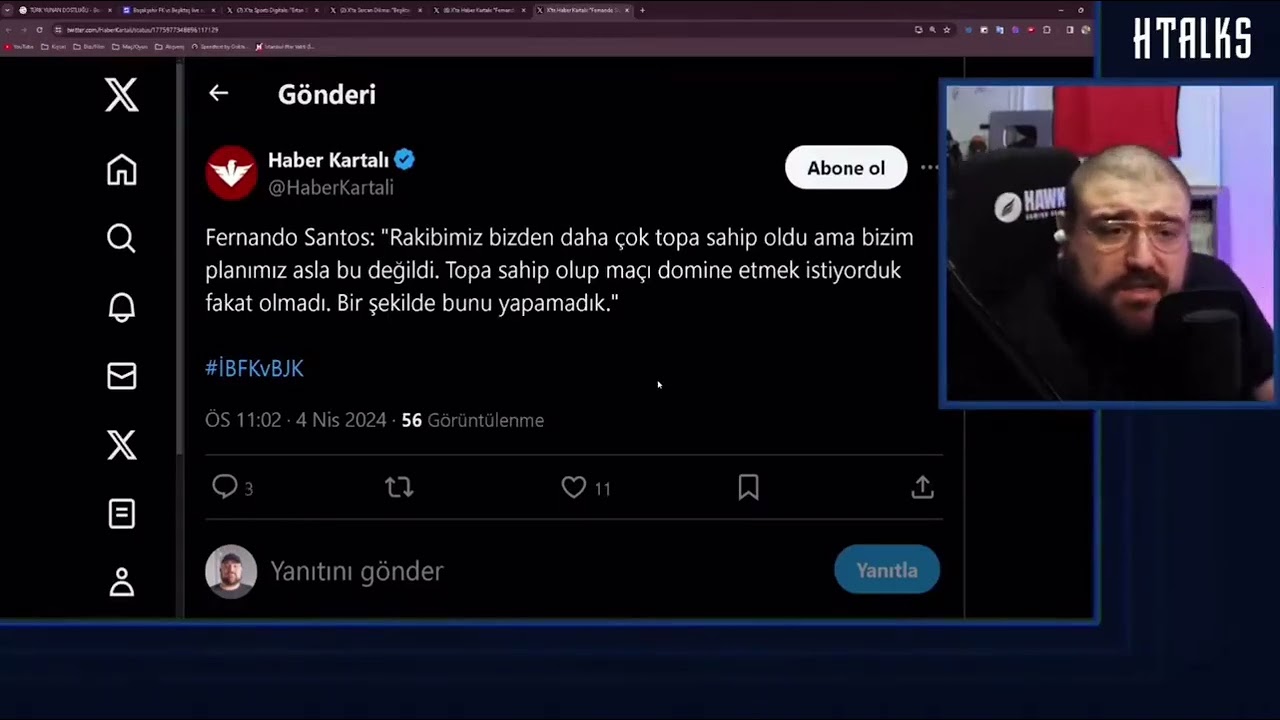The image size is (1280, 720).
Task: Open the Speedtest by Ookla bookmark
Action: coord(220,47)
